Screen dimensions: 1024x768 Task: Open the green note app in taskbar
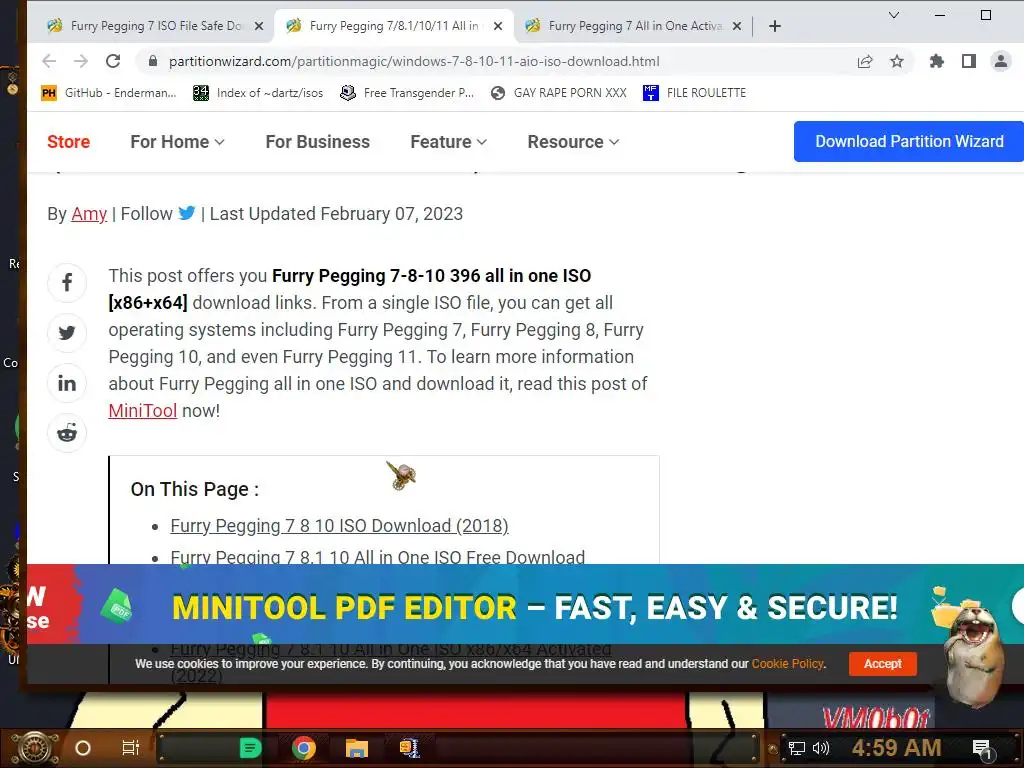coord(249,748)
